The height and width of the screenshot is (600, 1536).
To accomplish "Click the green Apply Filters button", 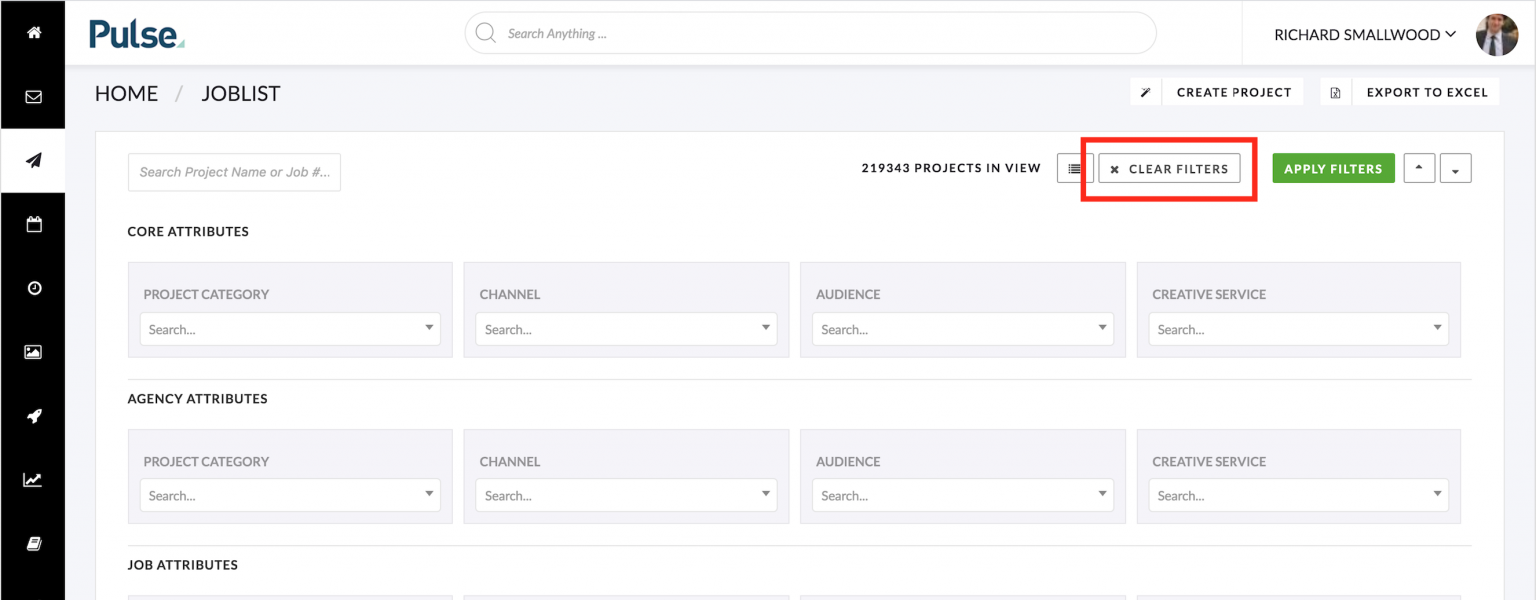I will 1333,169.
